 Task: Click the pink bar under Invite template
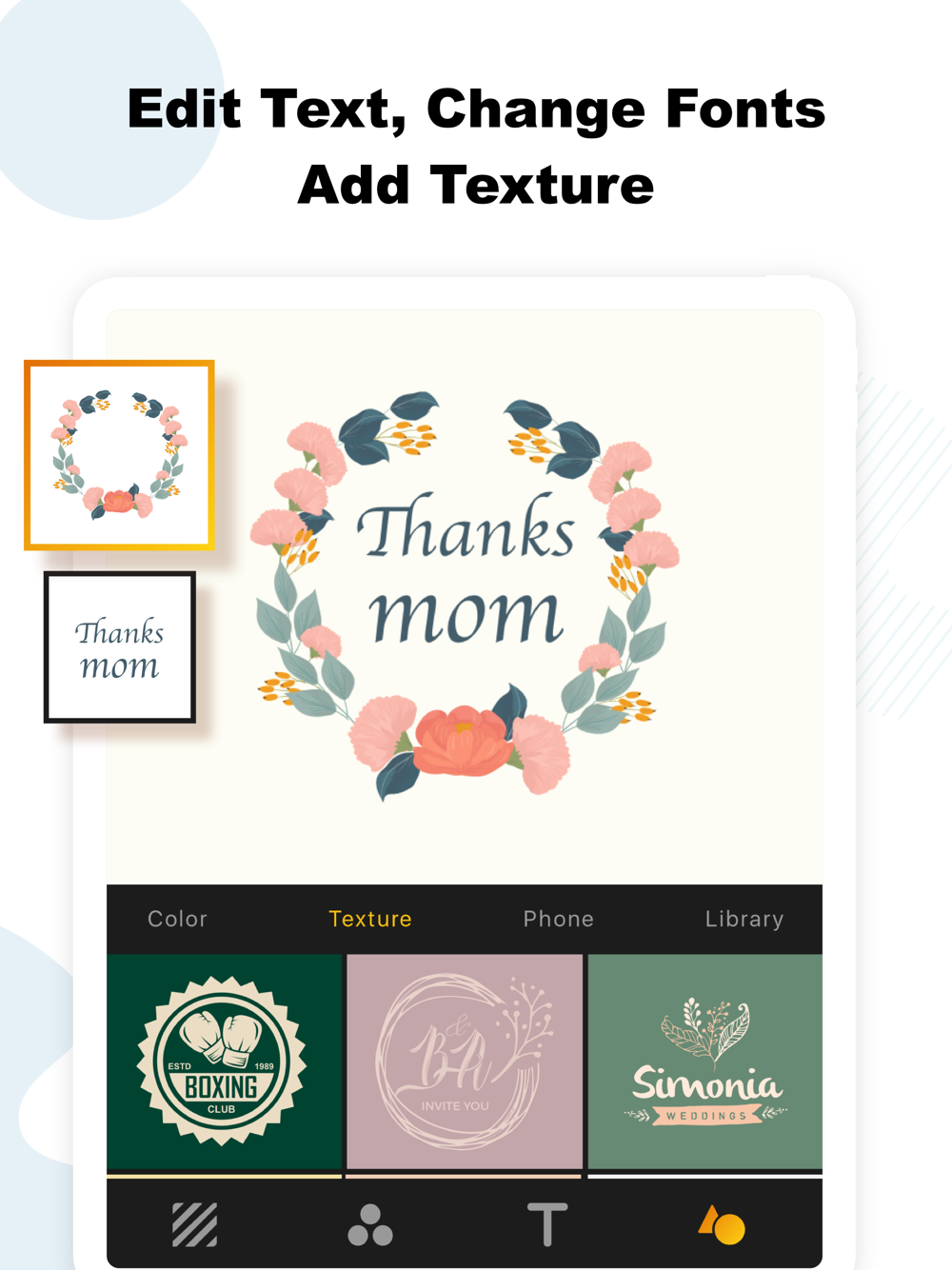465,1177
